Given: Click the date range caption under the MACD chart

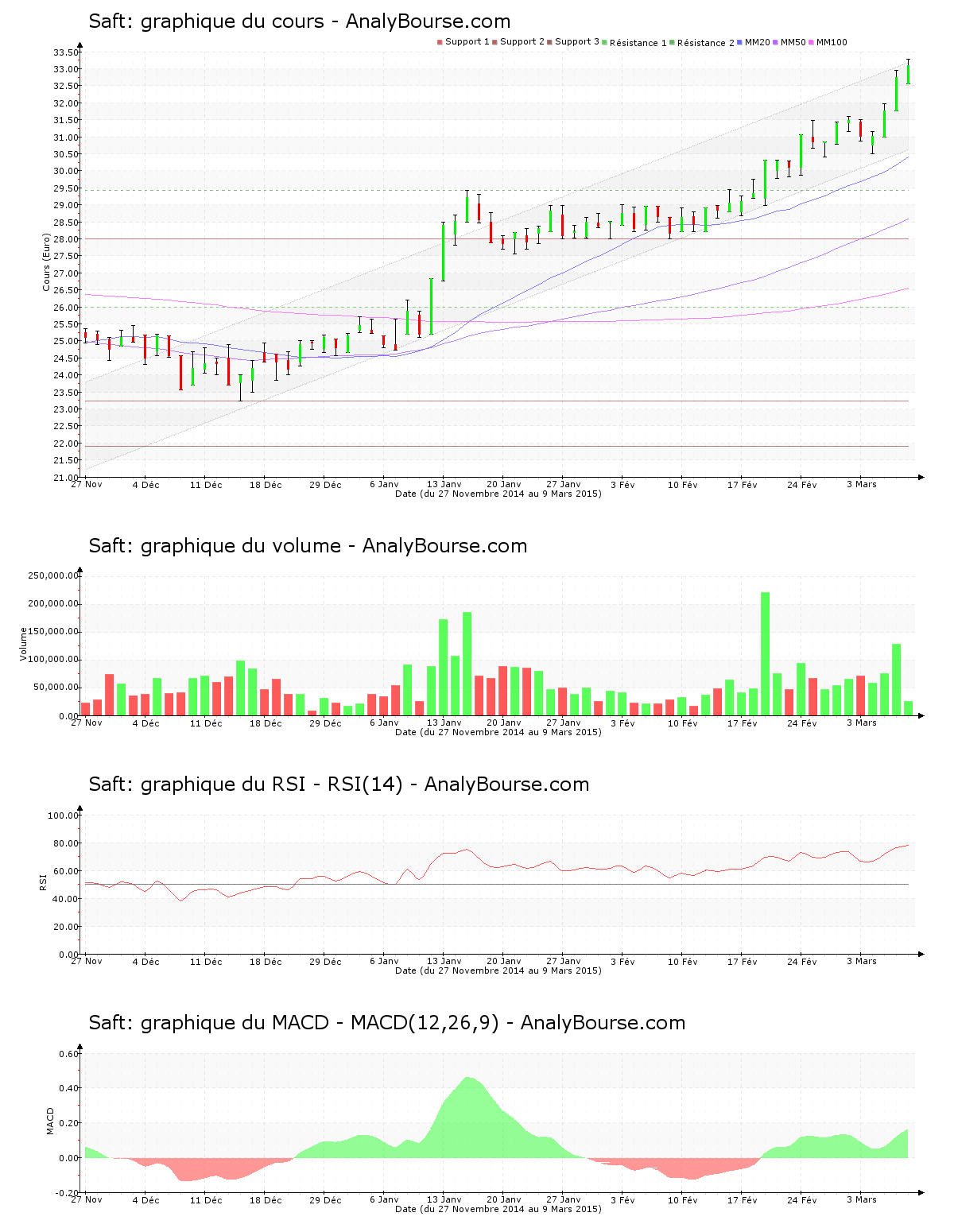Looking at the screenshot, I should tap(498, 1209).
